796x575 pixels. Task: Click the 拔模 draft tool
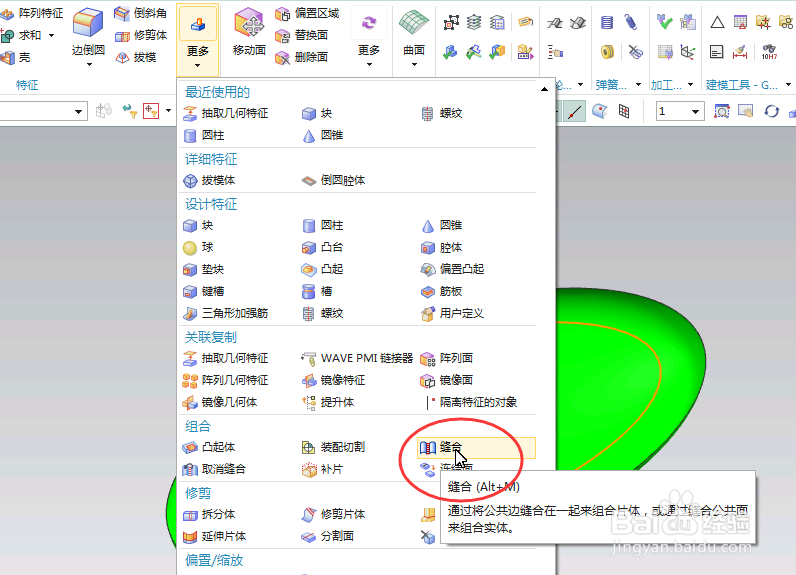[136, 57]
